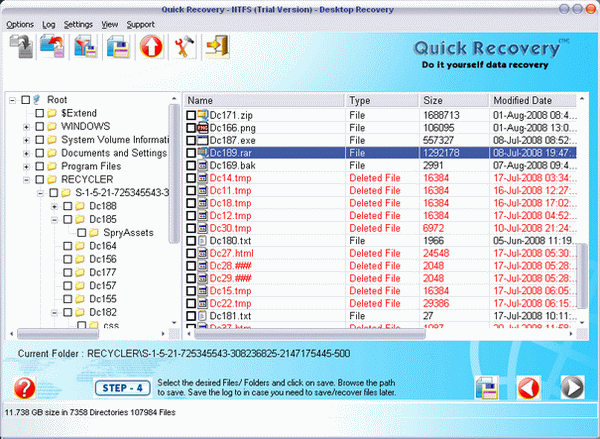This screenshot has width=600, height=439.
Task: Click the exit door toolbar icon
Action: point(216,47)
